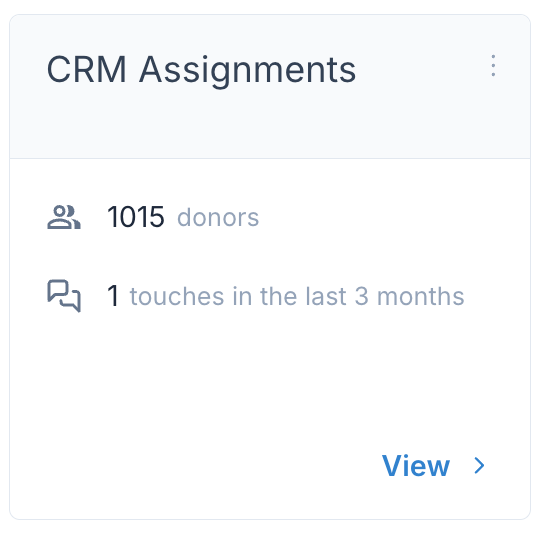544x536 pixels.
Task: Click the touches count number 1
Action: click(x=113, y=296)
